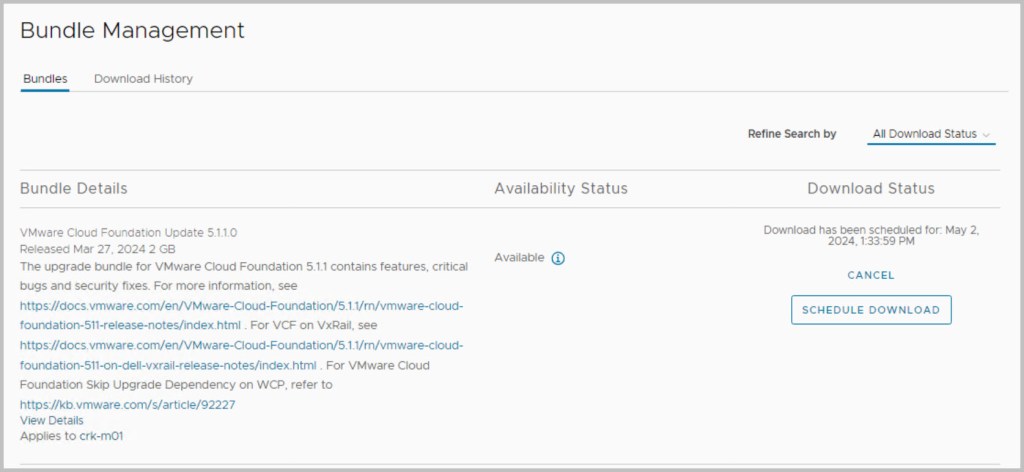Click the Available status text
The height and width of the screenshot is (472, 1024).
tap(519, 258)
